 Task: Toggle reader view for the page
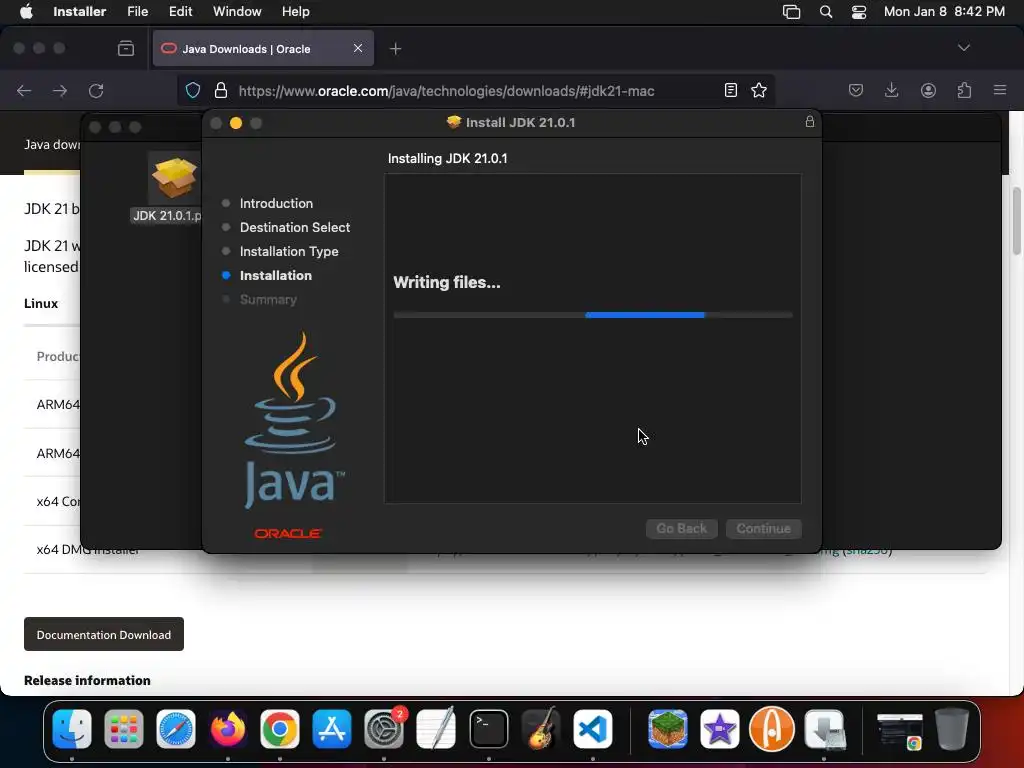pos(731,90)
